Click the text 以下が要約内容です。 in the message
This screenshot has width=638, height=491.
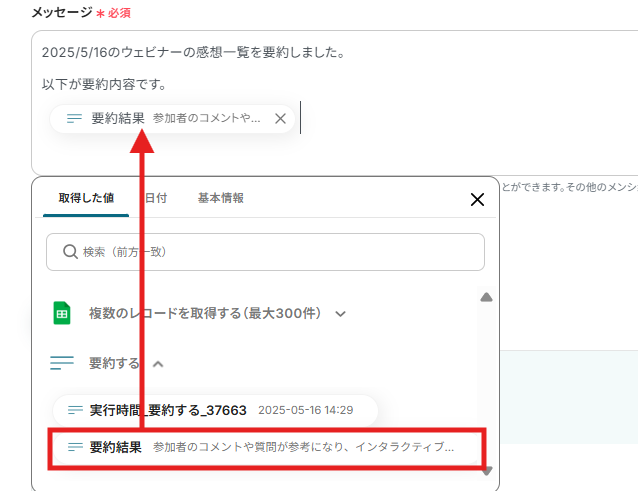(104, 84)
